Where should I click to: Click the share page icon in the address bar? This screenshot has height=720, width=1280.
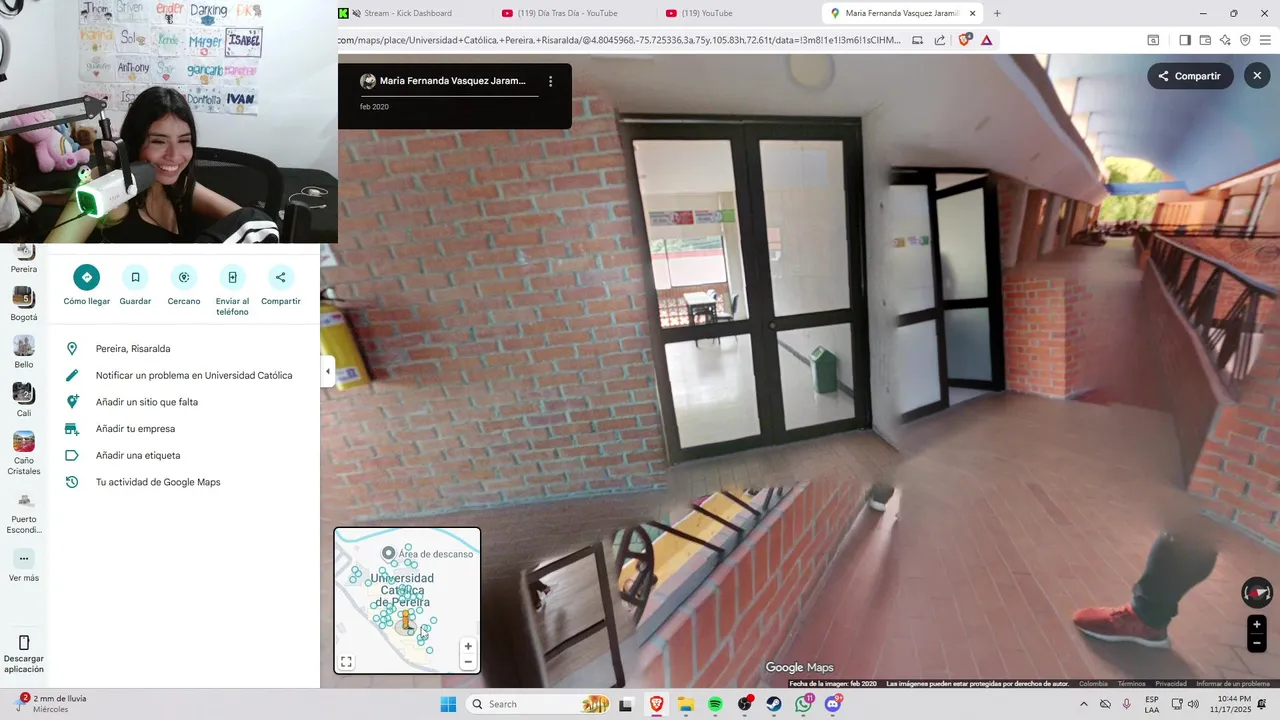pos(940,41)
